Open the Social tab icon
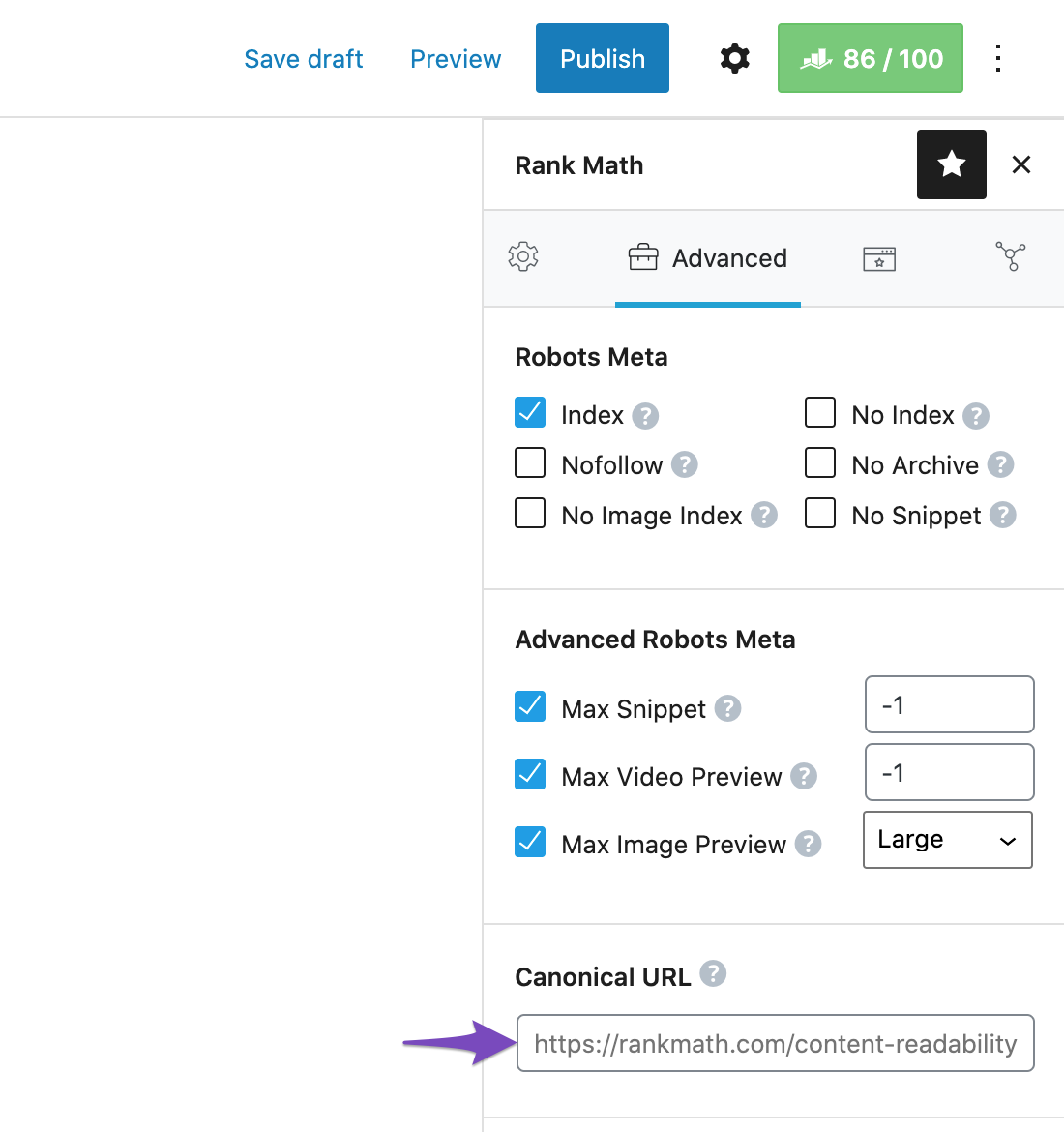 click(x=1011, y=256)
